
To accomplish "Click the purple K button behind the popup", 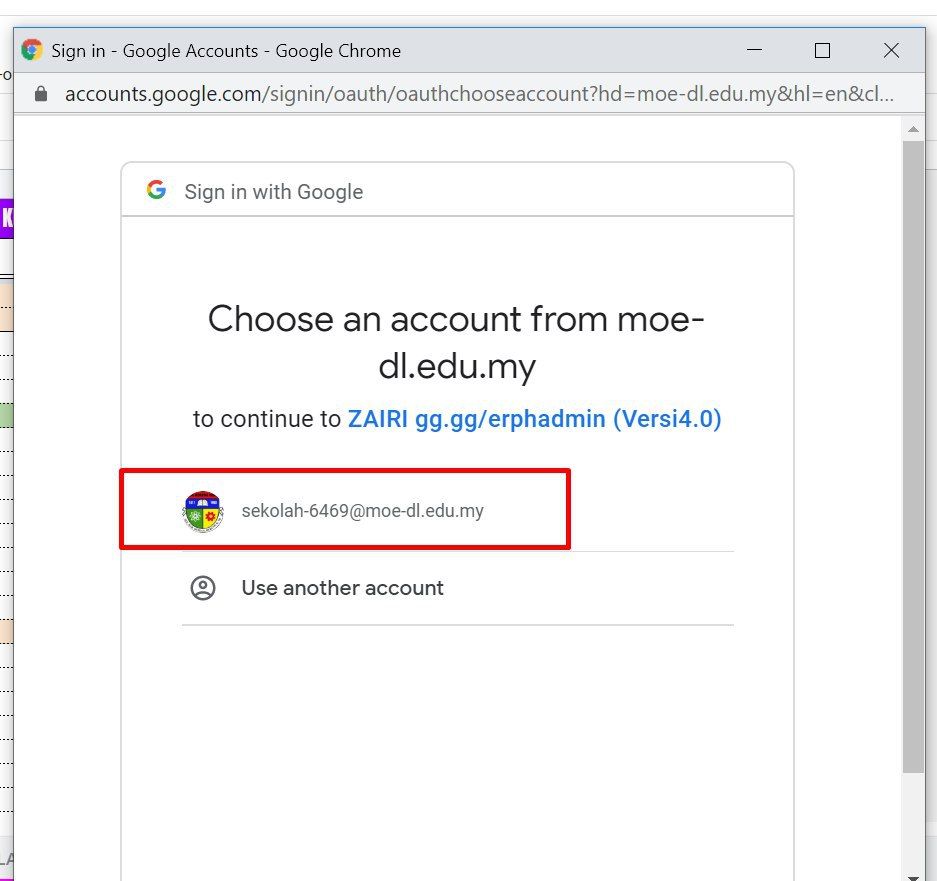I will click(x=7, y=219).
